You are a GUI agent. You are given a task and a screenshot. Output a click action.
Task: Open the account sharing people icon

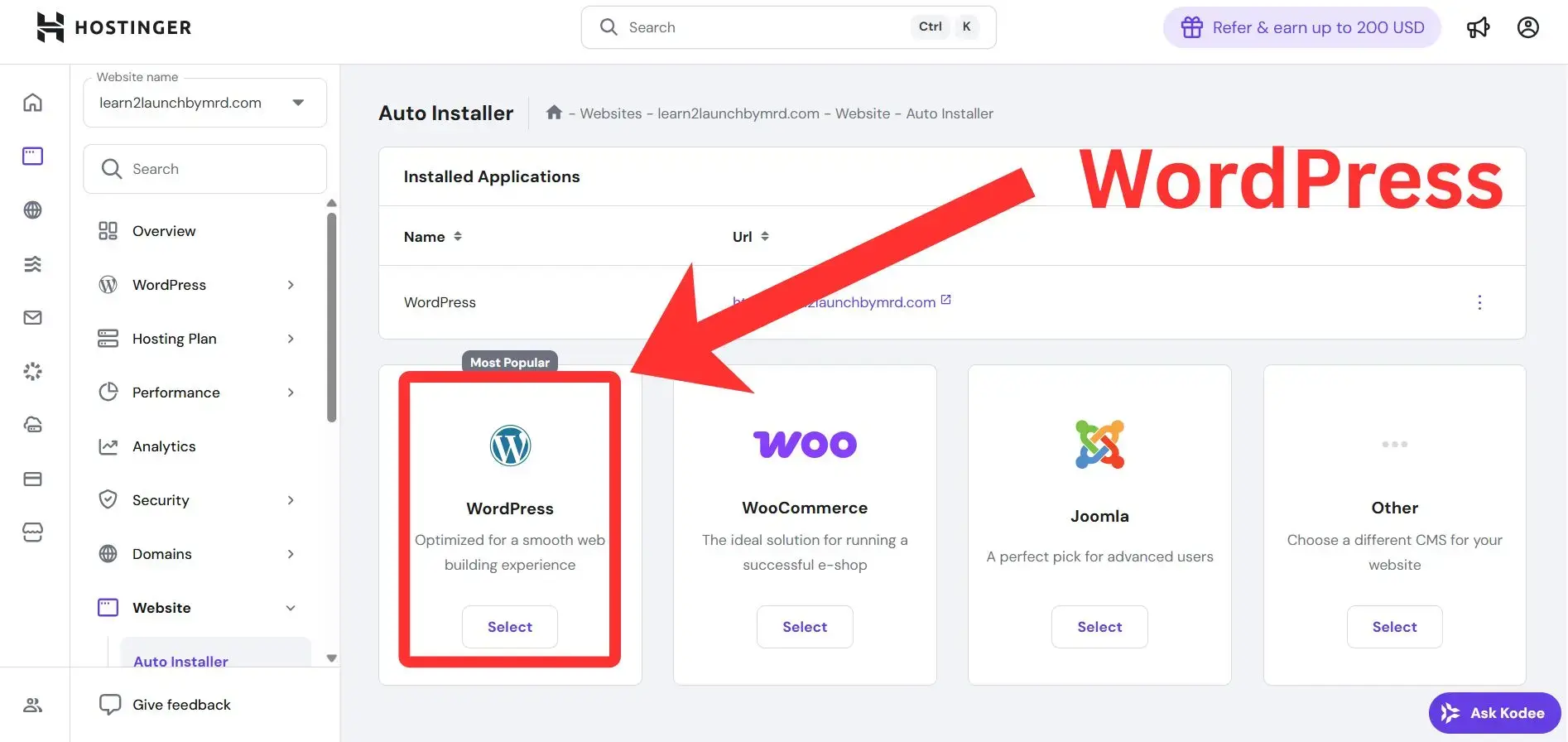[x=33, y=705]
